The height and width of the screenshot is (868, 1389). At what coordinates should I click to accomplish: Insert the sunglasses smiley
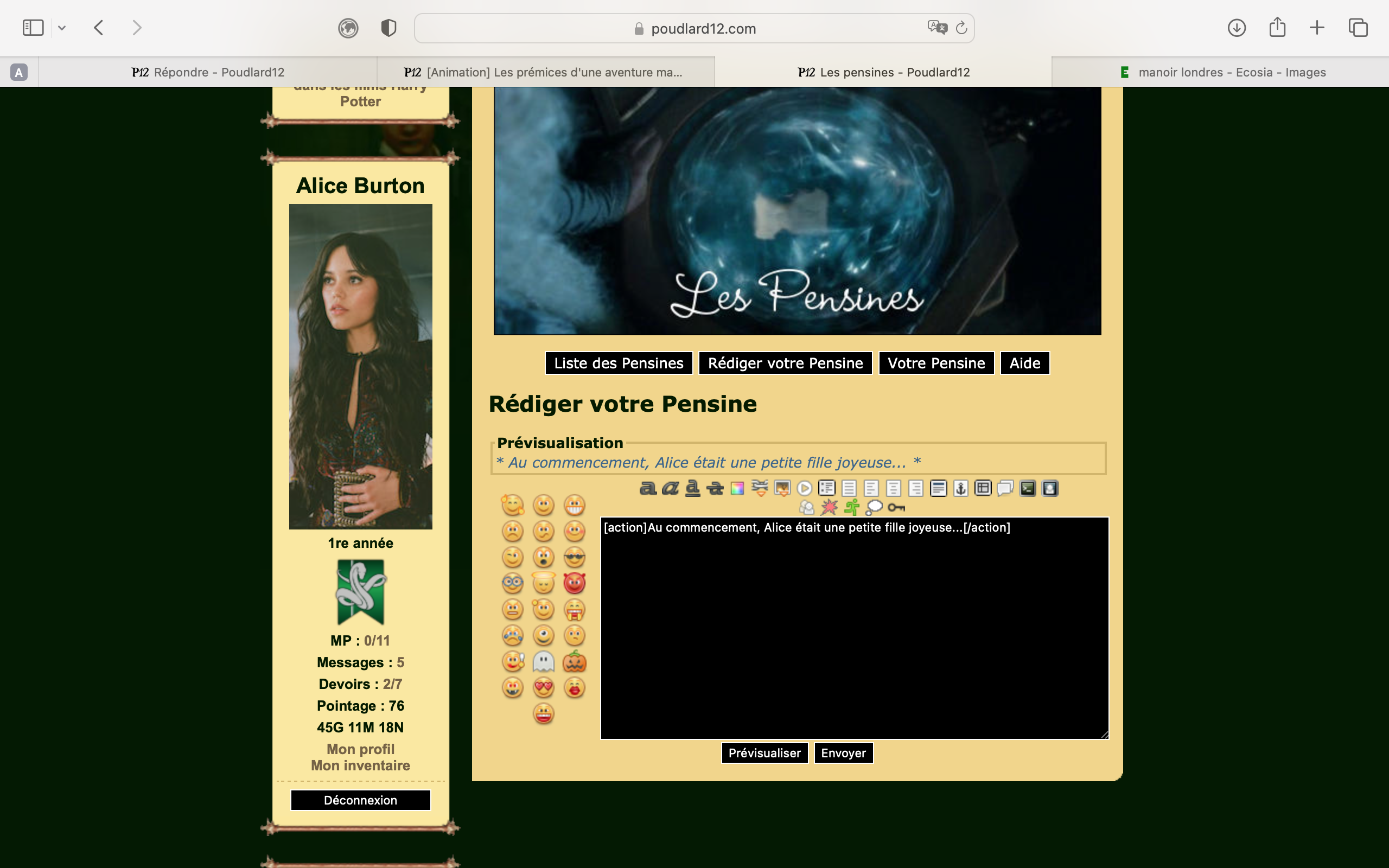click(x=574, y=557)
